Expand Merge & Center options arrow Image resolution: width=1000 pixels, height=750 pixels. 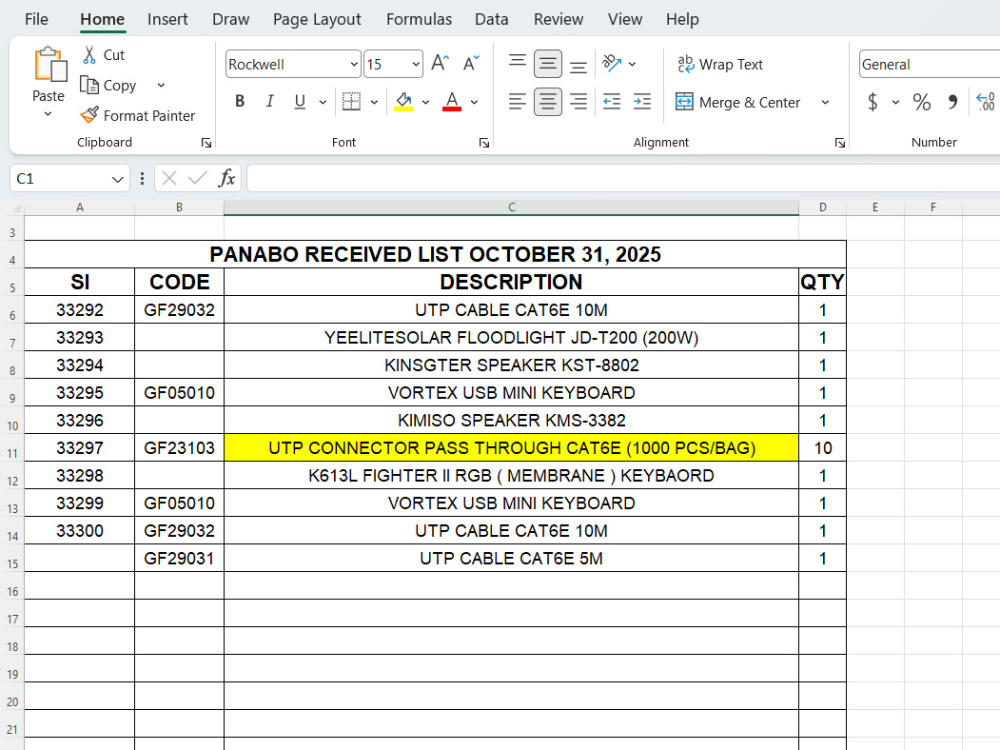[x=825, y=102]
